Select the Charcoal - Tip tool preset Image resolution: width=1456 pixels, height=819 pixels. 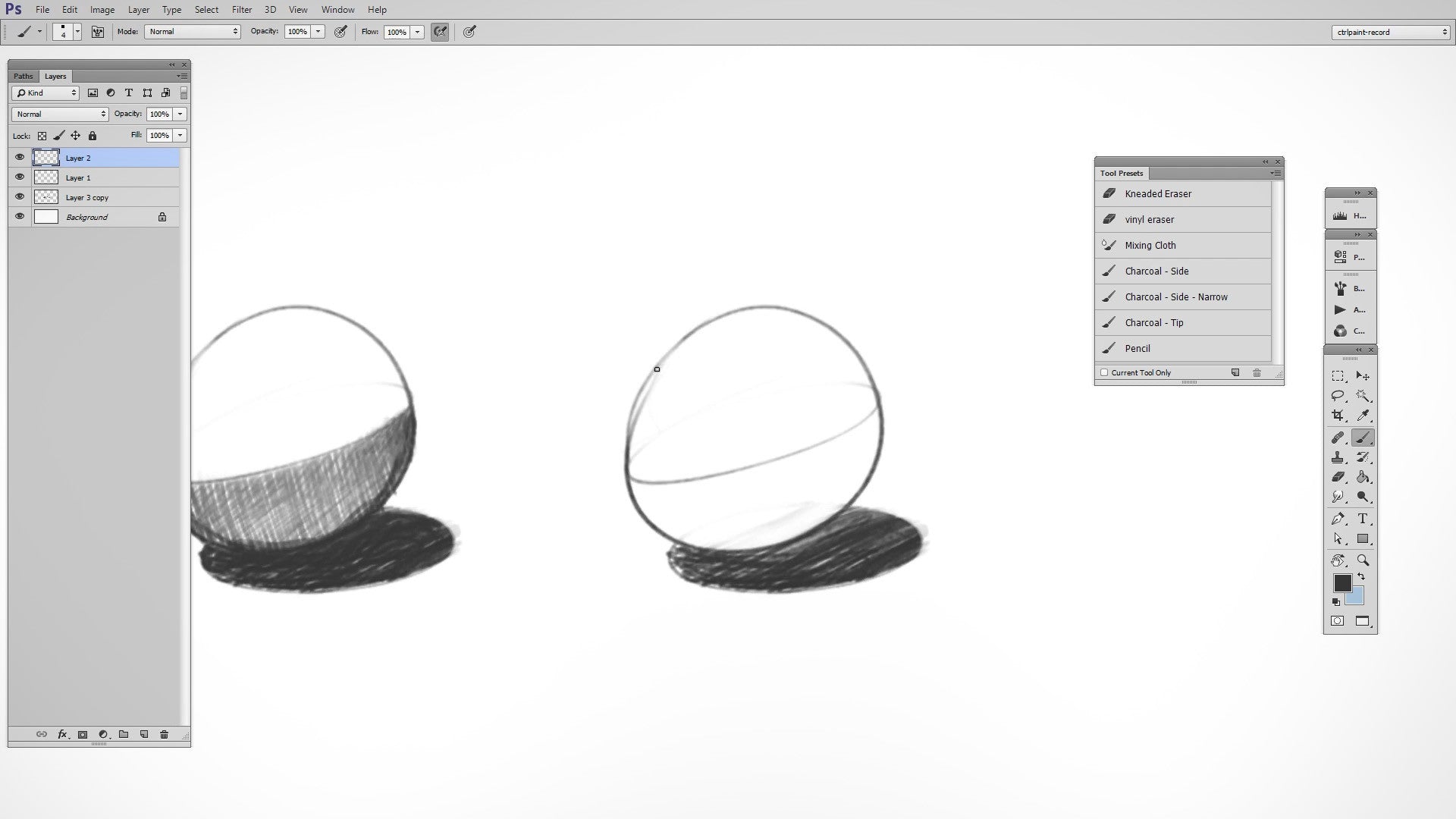tap(1153, 322)
